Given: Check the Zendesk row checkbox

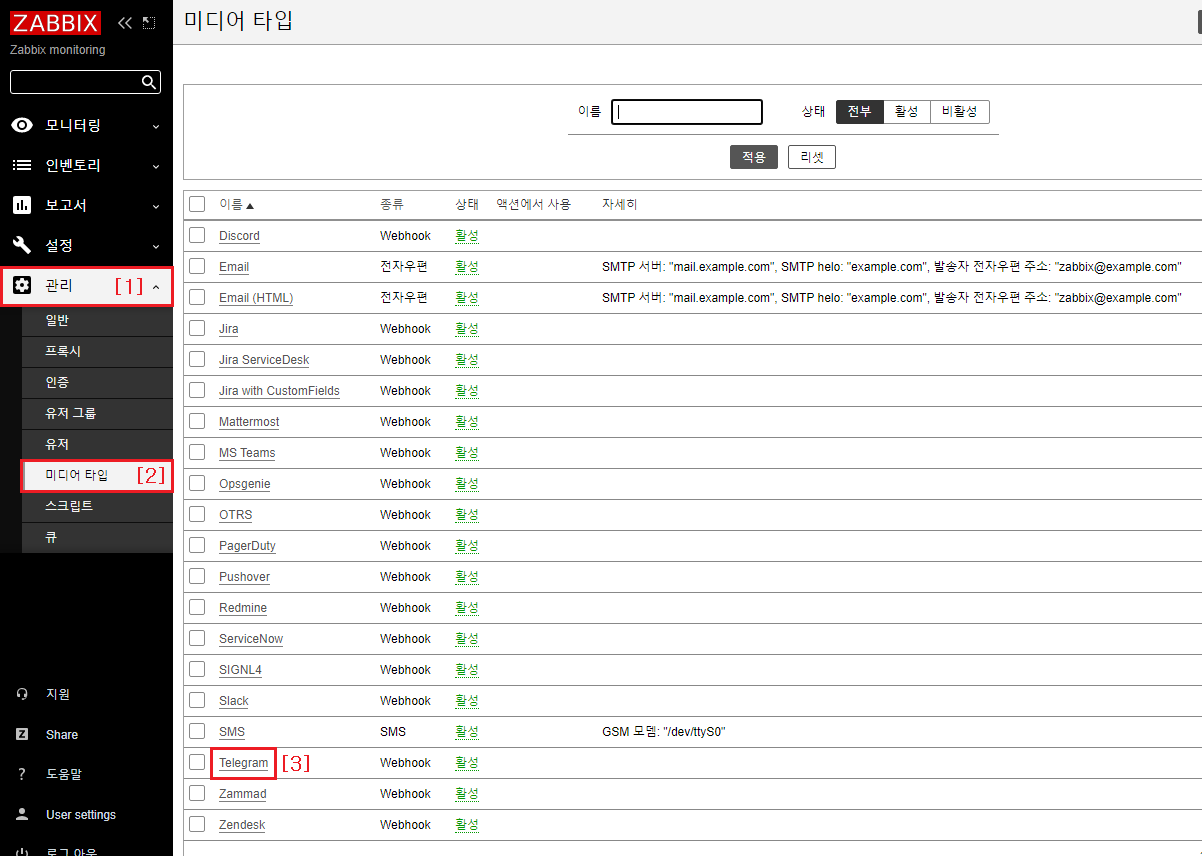Looking at the screenshot, I should (x=197, y=824).
